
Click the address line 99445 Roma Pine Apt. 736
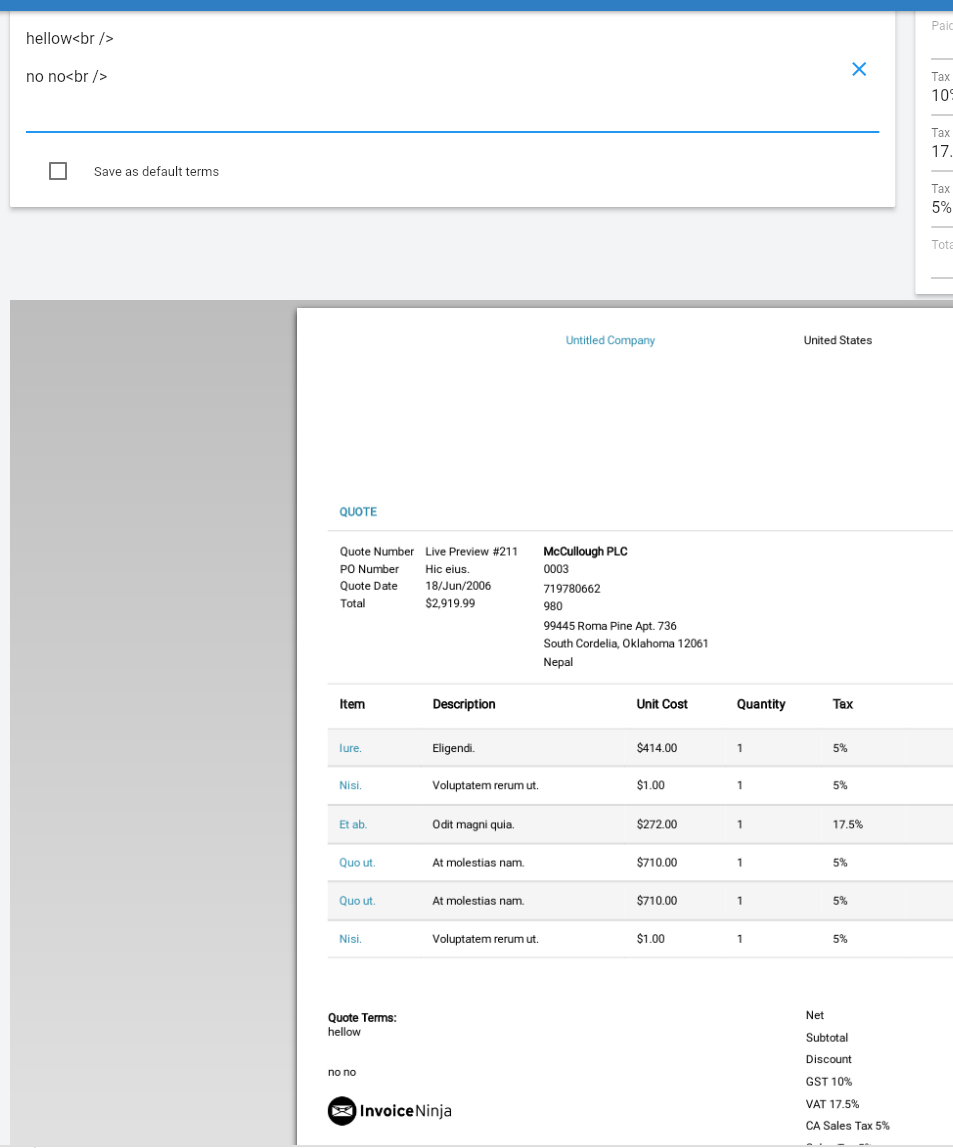[x=610, y=626]
